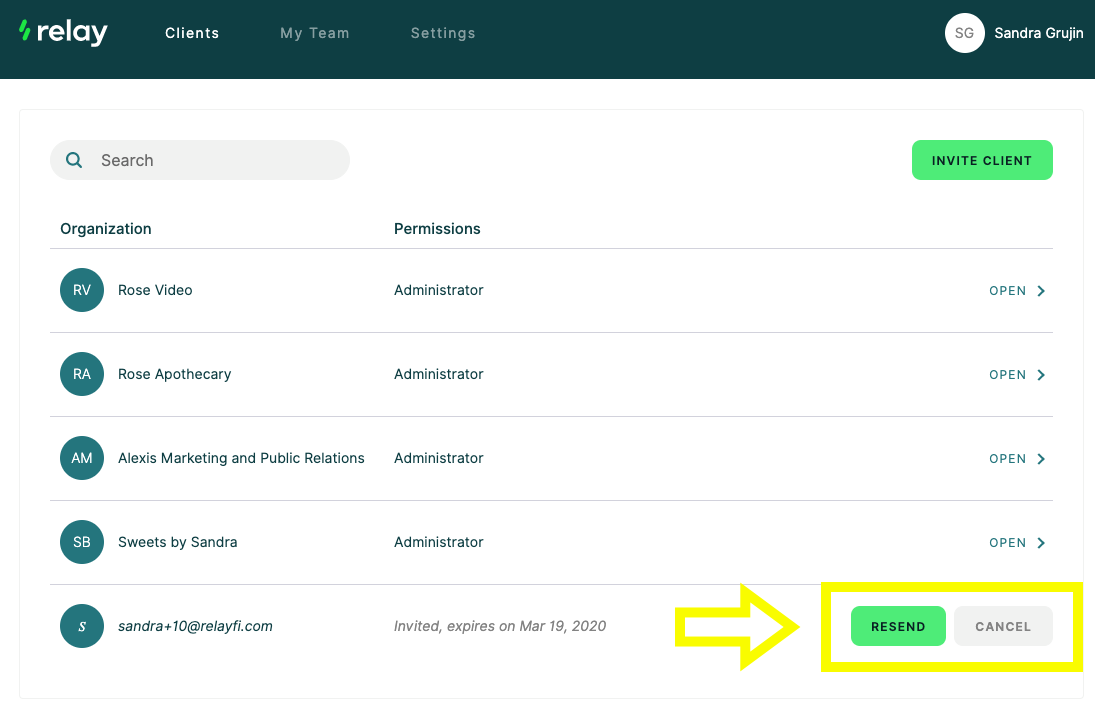Image resolution: width=1095 pixels, height=708 pixels.
Task: Select the Permissions column header
Action: click(x=437, y=229)
